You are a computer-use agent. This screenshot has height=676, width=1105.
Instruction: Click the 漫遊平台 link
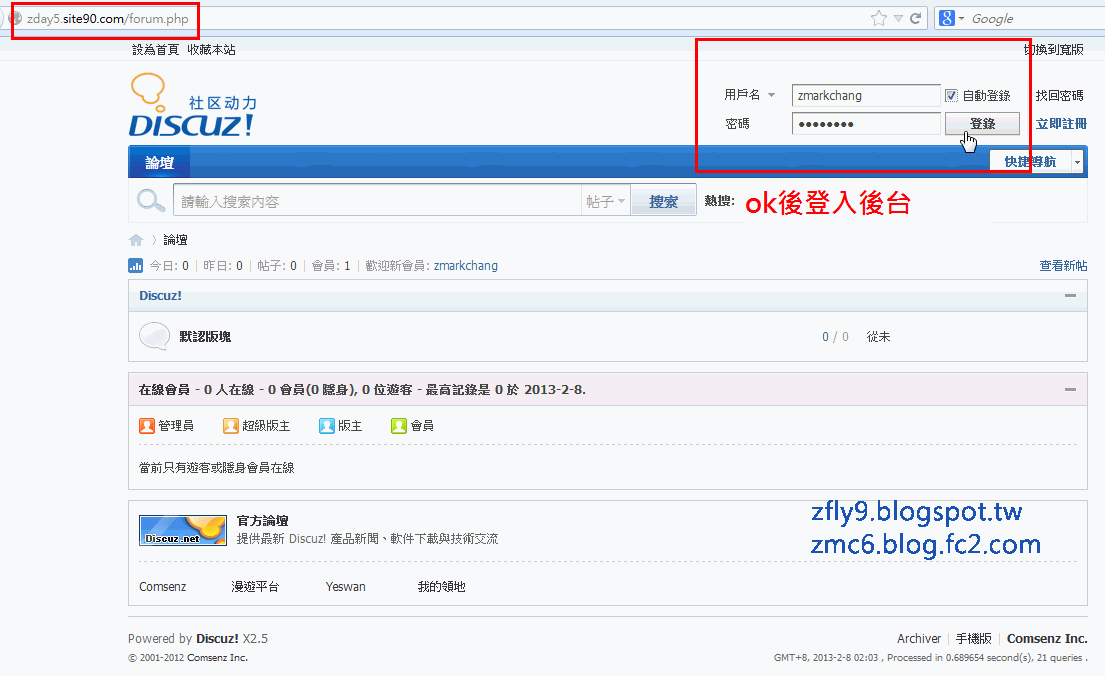pos(255,586)
